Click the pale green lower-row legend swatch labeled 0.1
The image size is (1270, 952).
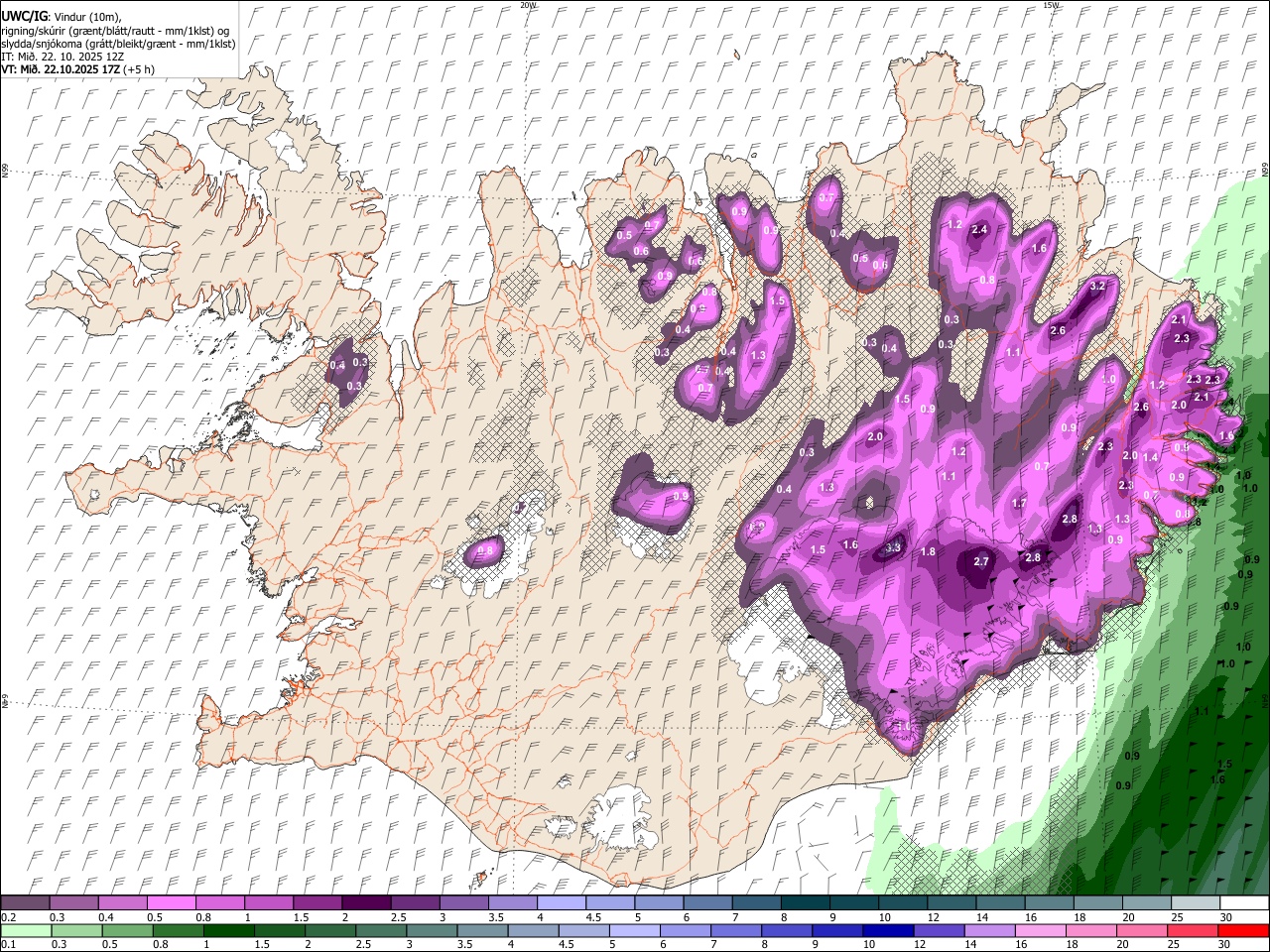pos(26,931)
